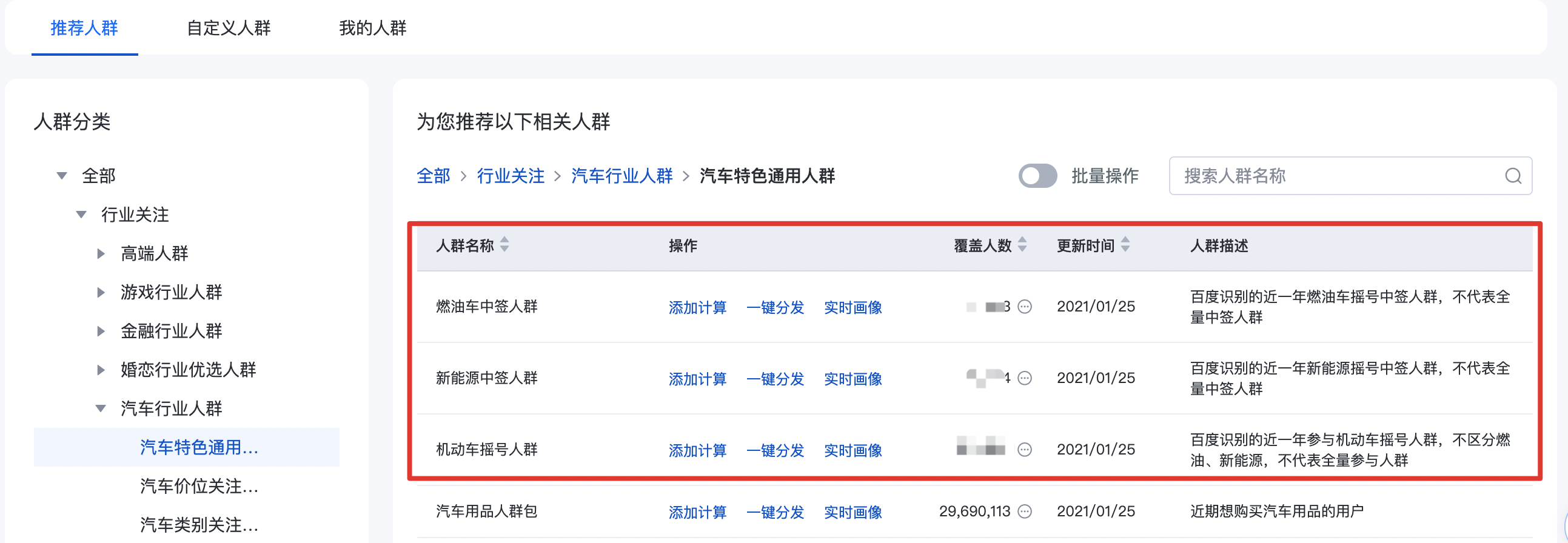Click 实时画像 for 机动车摇号人群

point(853,450)
